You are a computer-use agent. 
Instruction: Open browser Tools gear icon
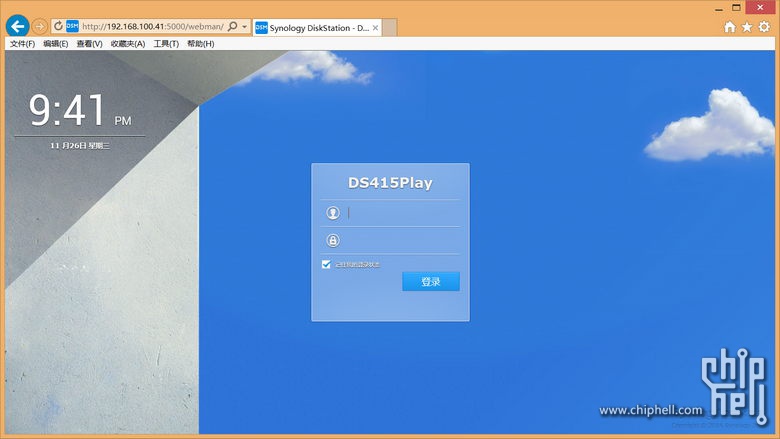click(764, 27)
